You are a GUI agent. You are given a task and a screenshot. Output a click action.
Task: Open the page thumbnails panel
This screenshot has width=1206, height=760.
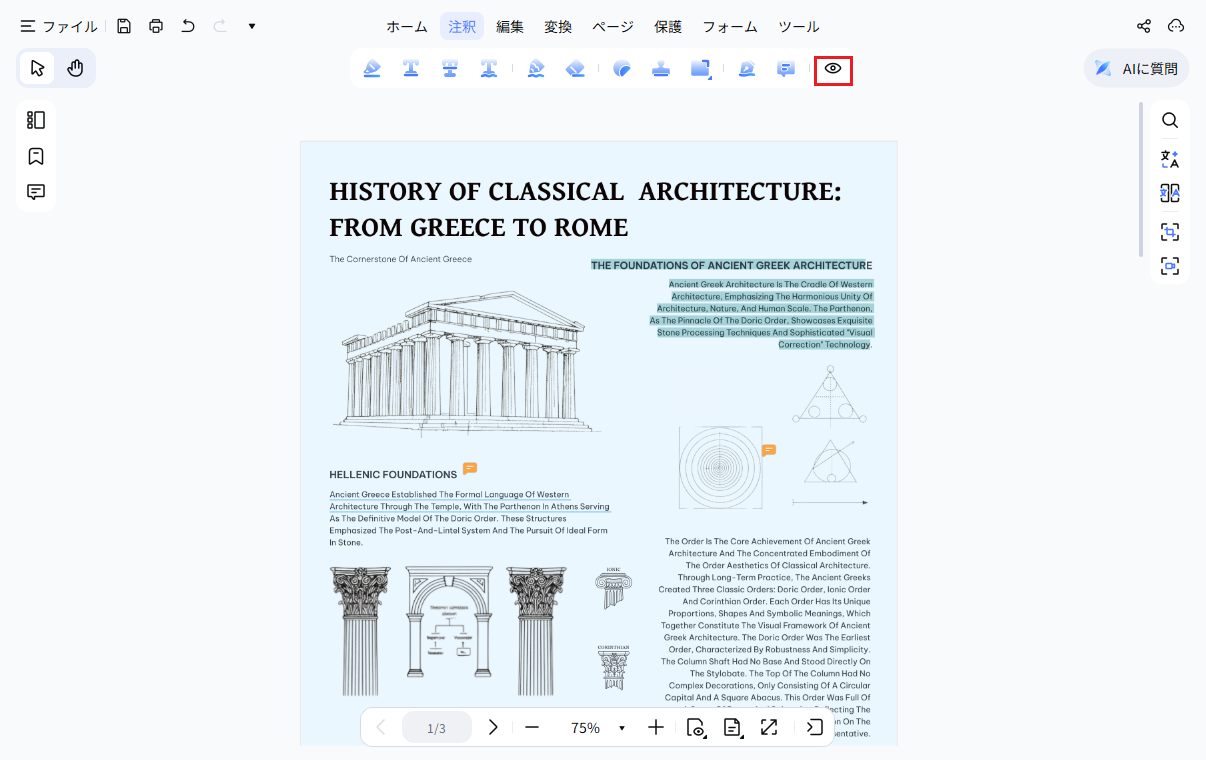coord(36,120)
